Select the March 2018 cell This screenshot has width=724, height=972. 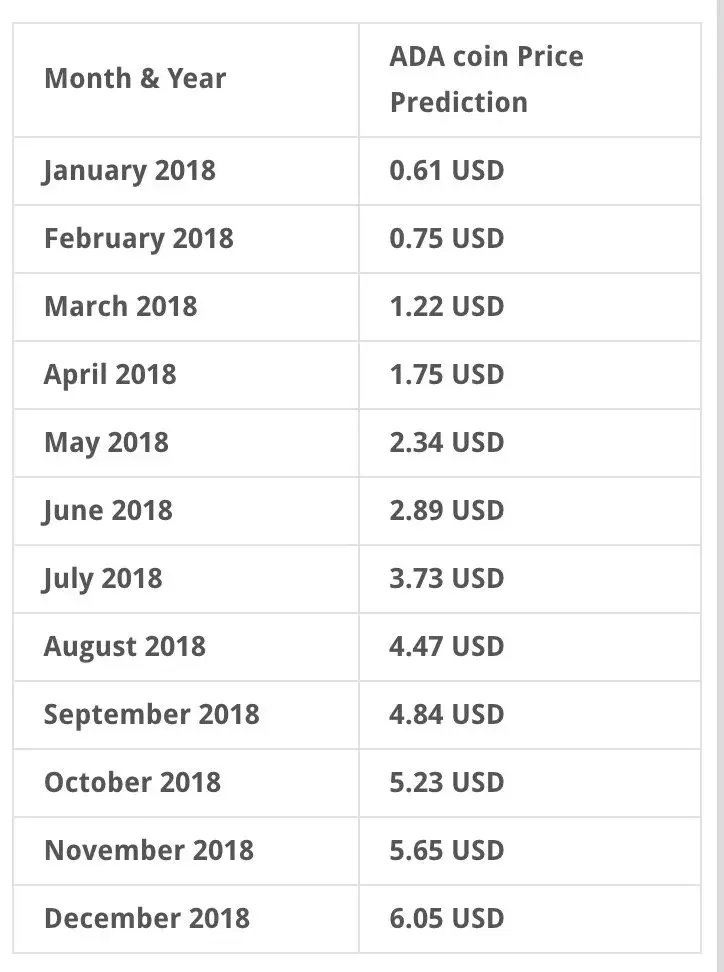coord(120,306)
